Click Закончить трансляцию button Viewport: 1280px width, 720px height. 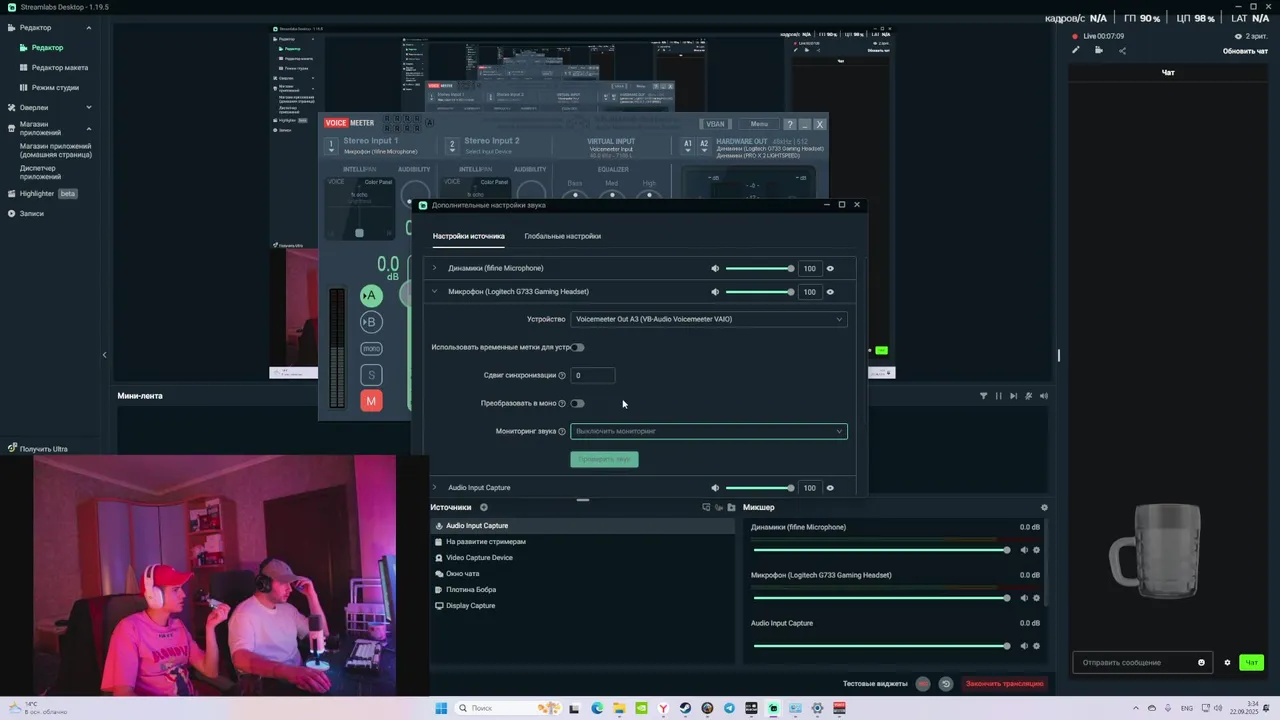click(x=1004, y=684)
